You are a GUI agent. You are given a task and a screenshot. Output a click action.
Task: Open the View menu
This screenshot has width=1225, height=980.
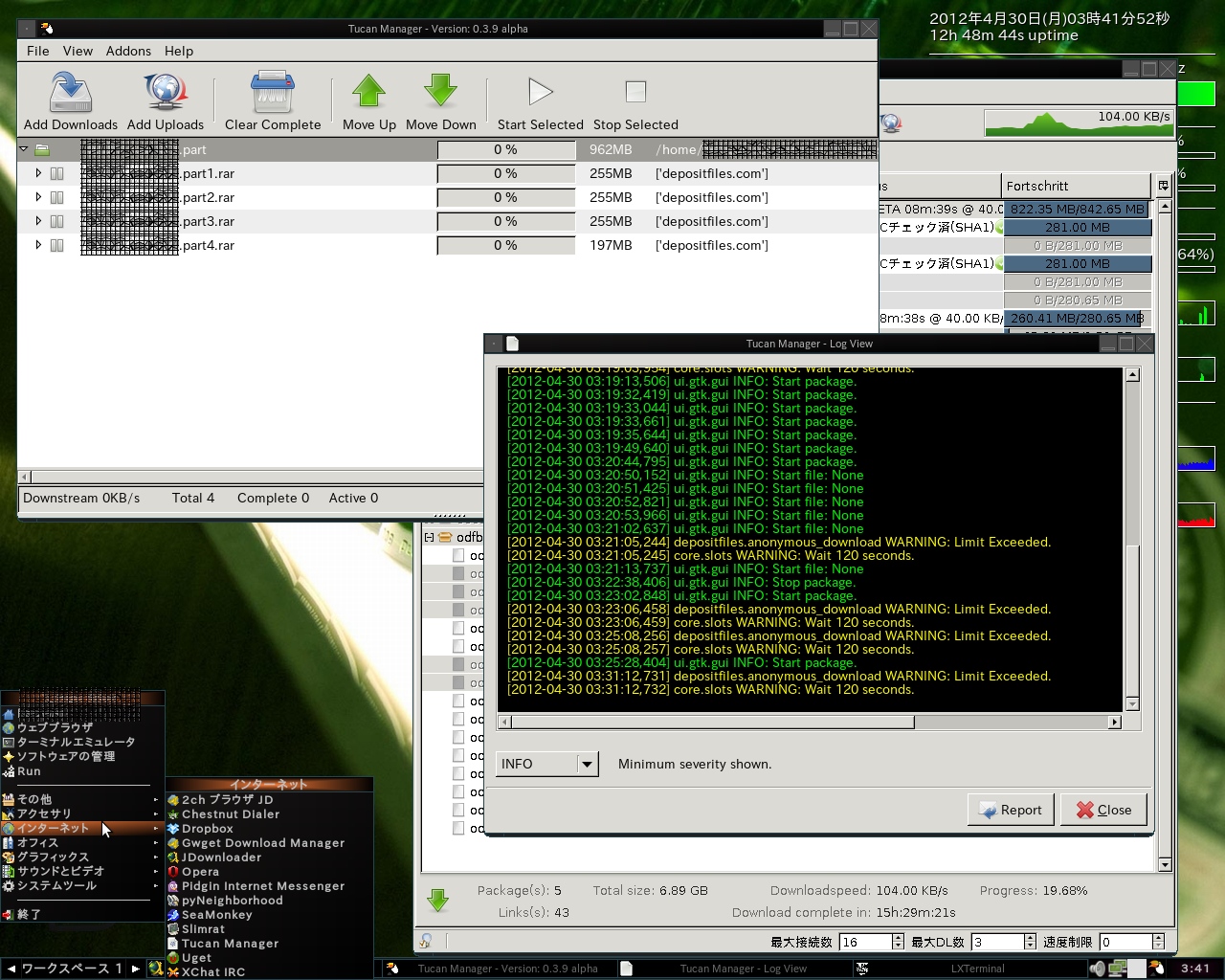[x=78, y=51]
